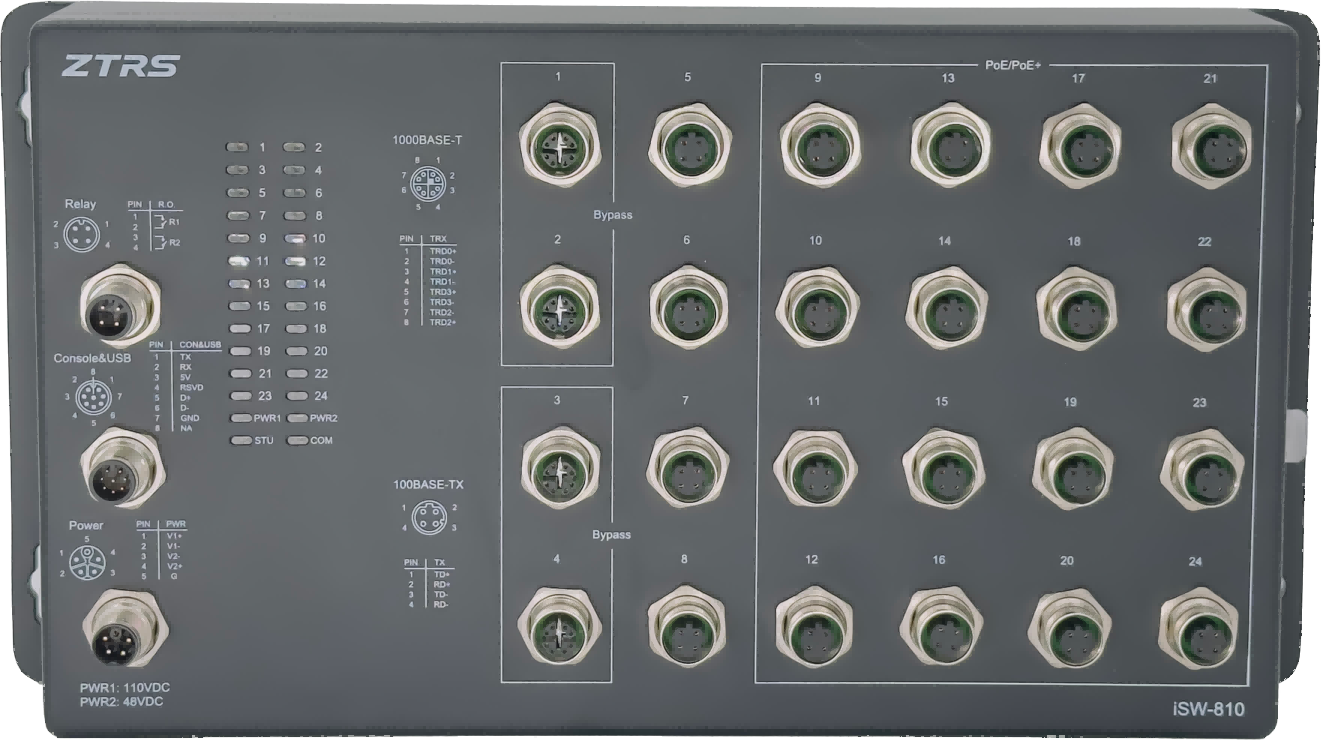Click the "100BASE-TX" label
1321x740 pixels.
(428, 484)
